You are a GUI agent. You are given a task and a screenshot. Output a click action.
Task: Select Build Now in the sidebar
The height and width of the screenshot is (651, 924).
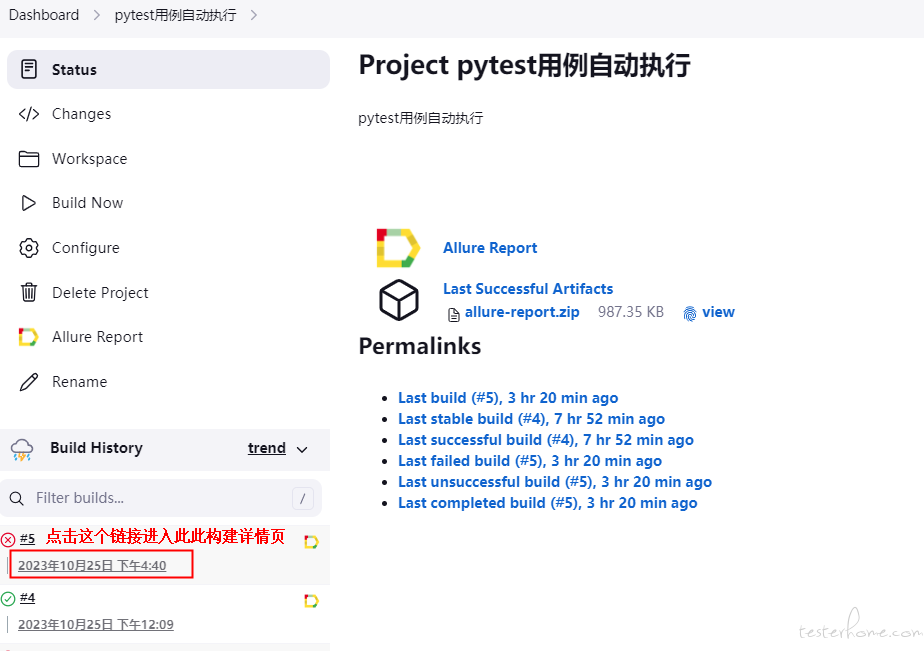click(169, 203)
